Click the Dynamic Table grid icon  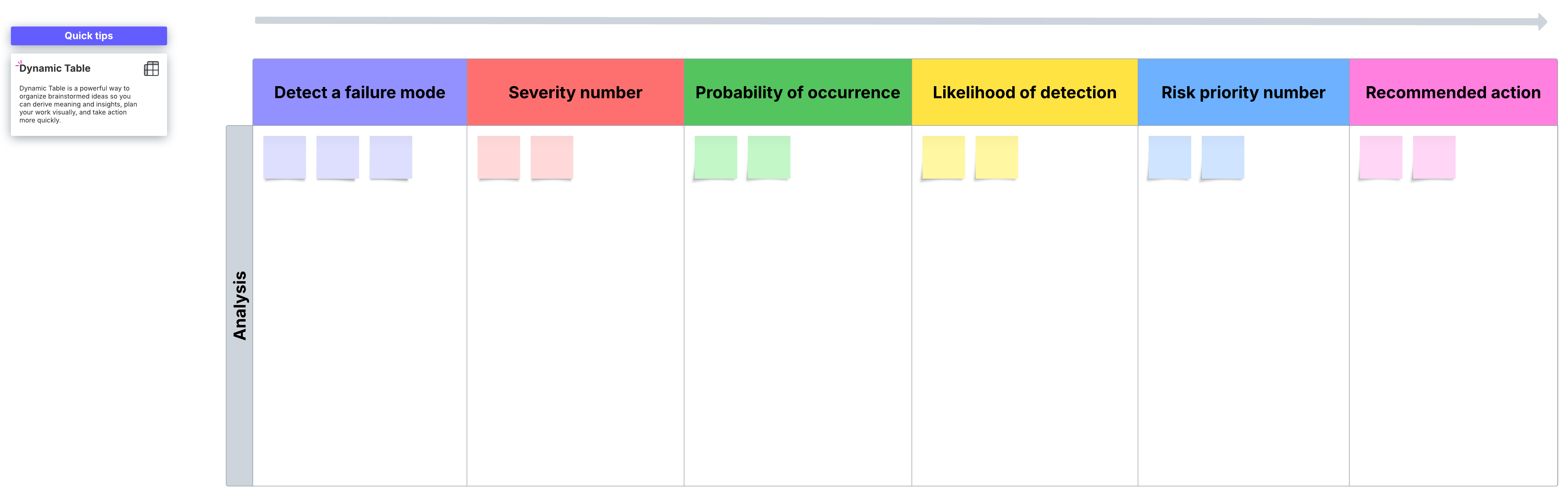(x=151, y=68)
